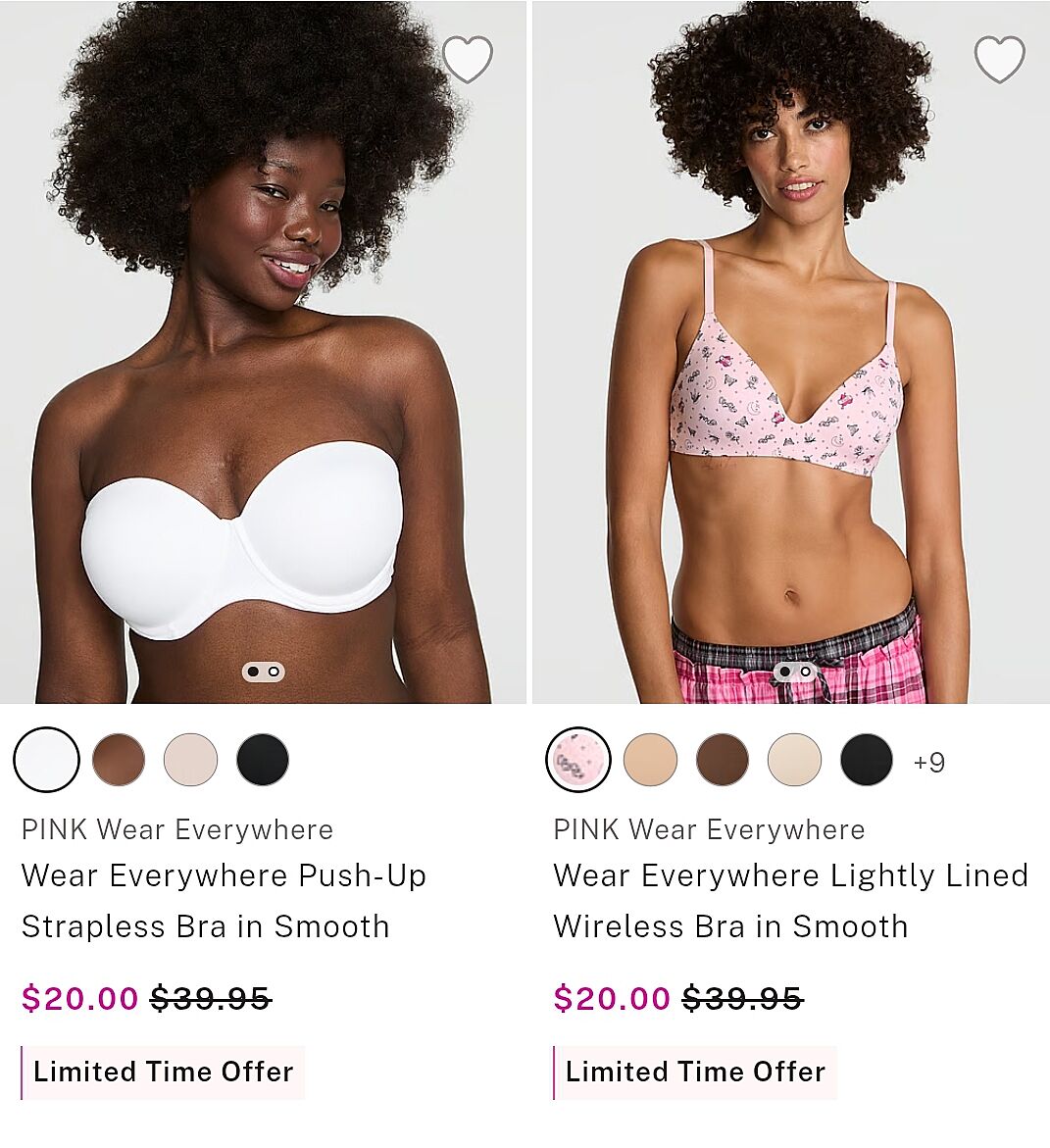Choose tan swatch for wireless bra
The height and width of the screenshot is (1148, 1050).
point(650,760)
